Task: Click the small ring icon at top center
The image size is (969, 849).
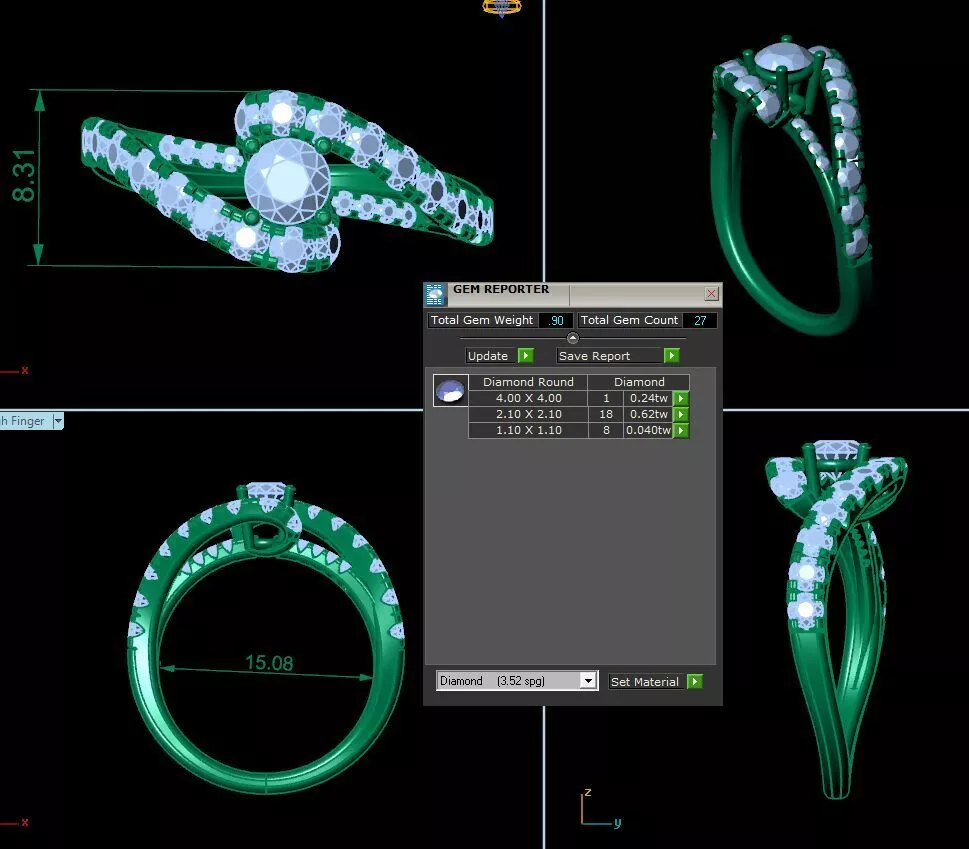Action: point(502,8)
